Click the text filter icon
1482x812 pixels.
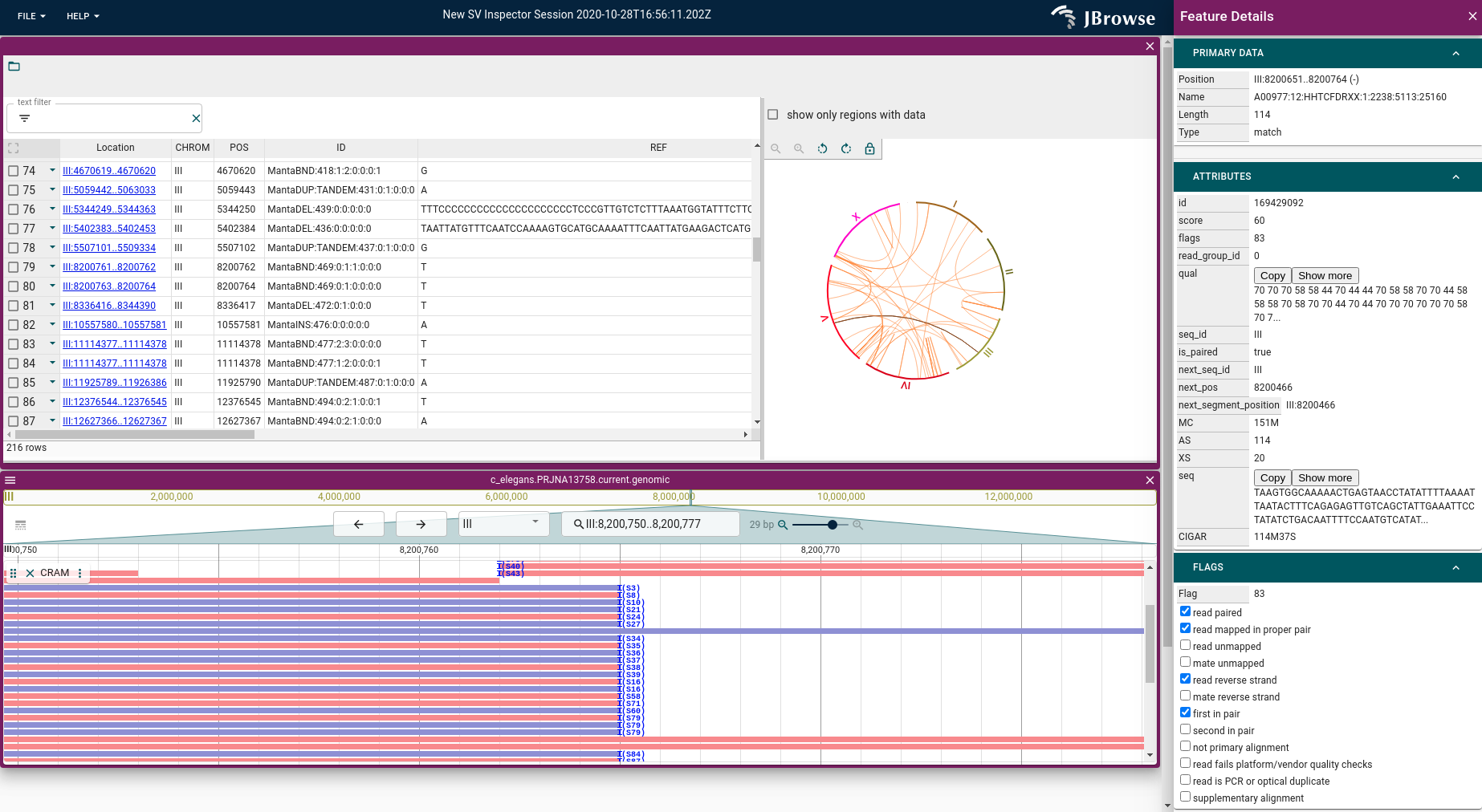24,118
